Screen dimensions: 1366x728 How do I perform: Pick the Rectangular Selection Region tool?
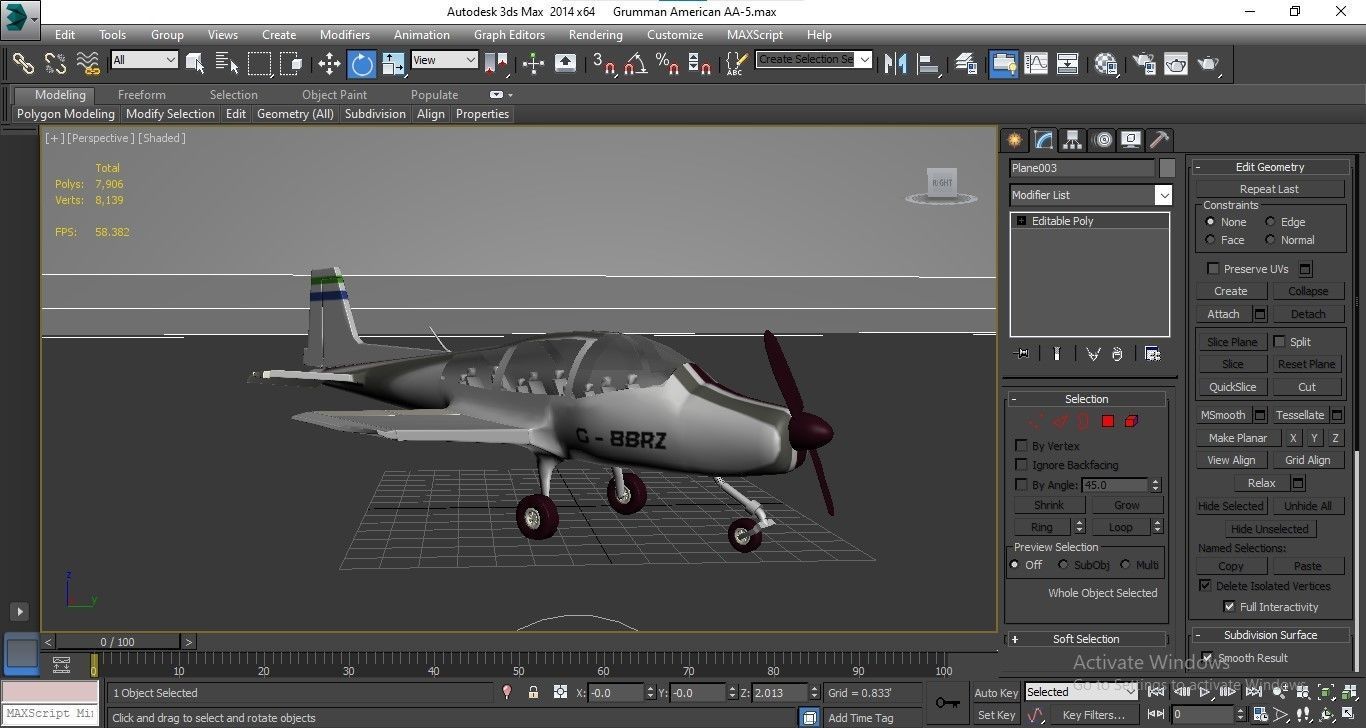[x=260, y=63]
